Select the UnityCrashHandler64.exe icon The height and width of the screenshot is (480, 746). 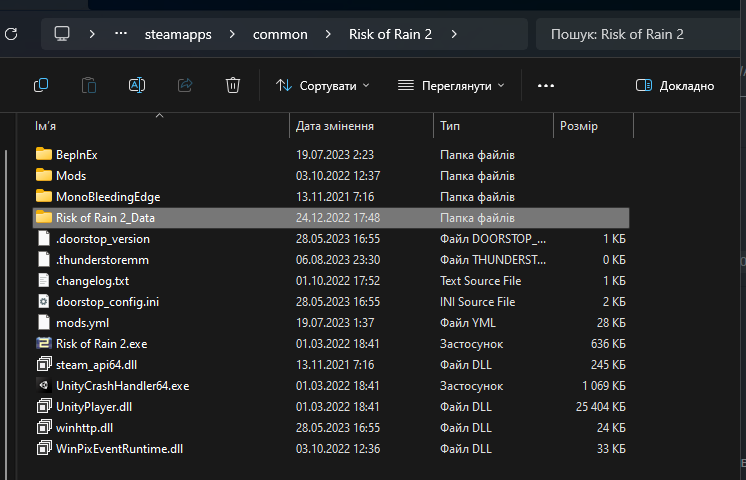(x=44, y=385)
